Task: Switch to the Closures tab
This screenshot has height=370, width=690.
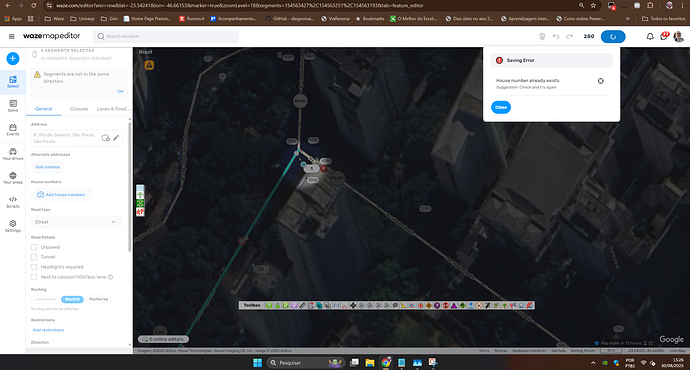Action: point(79,109)
